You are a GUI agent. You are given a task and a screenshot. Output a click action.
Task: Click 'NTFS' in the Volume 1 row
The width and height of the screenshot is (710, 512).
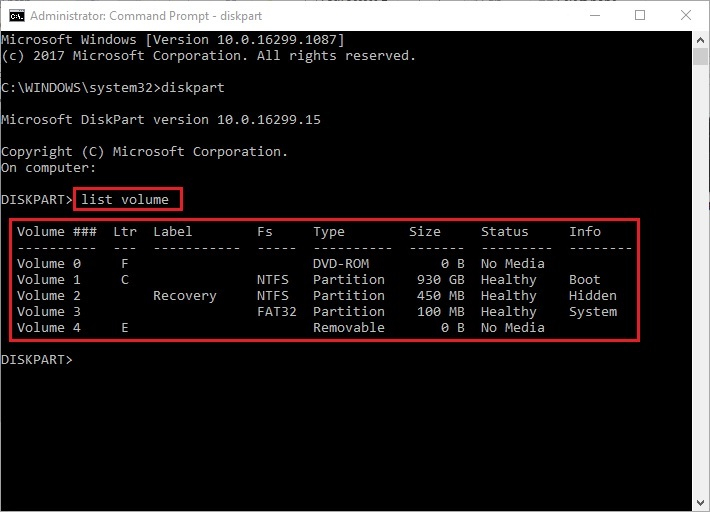coord(273,280)
